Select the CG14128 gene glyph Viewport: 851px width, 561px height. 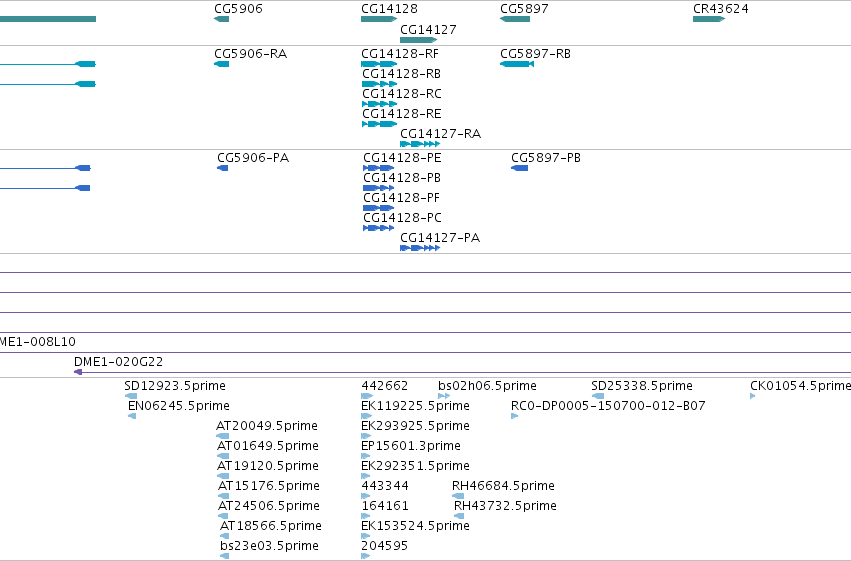tap(379, 19)
